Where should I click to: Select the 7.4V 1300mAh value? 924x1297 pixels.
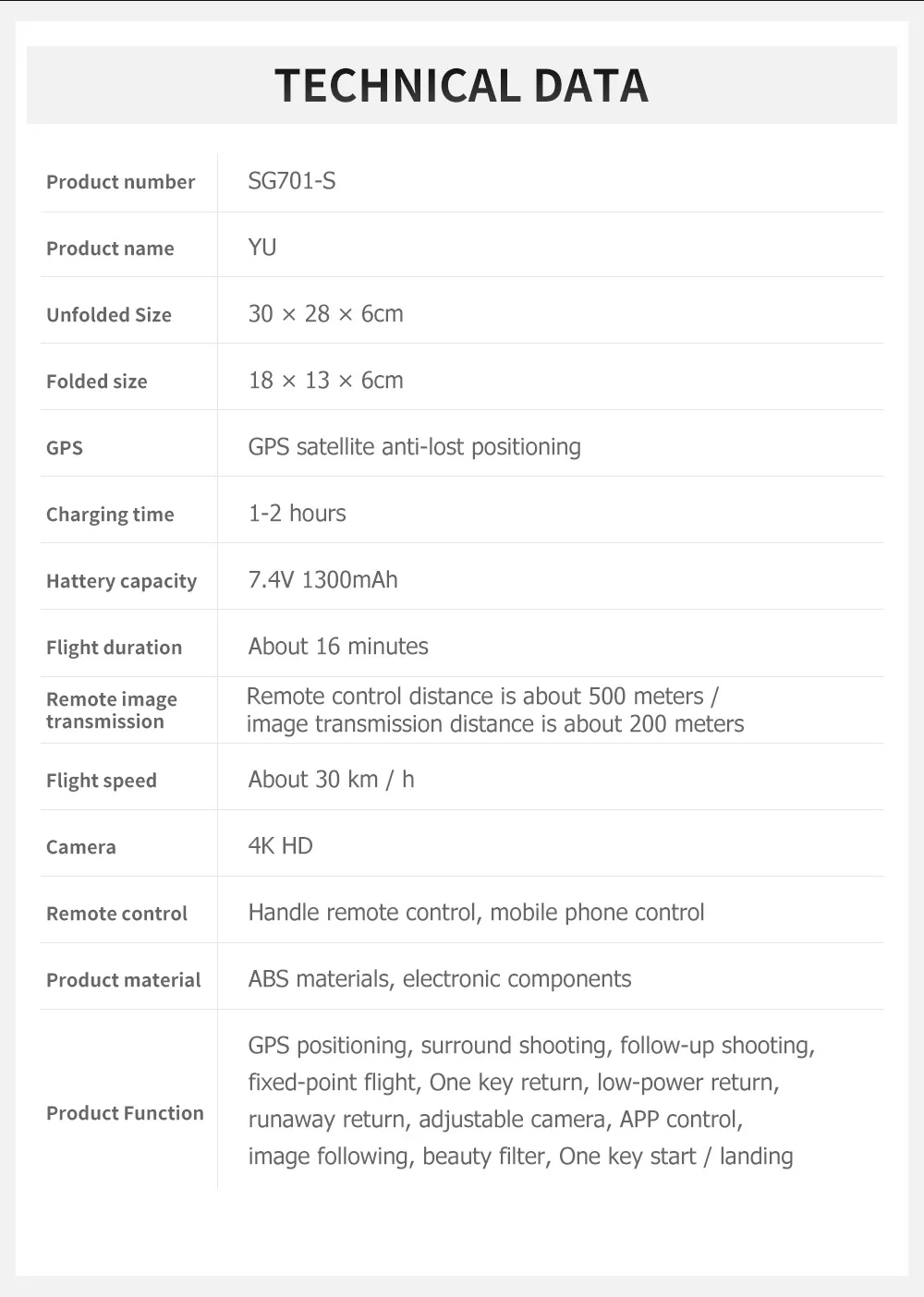click(322, 580)
